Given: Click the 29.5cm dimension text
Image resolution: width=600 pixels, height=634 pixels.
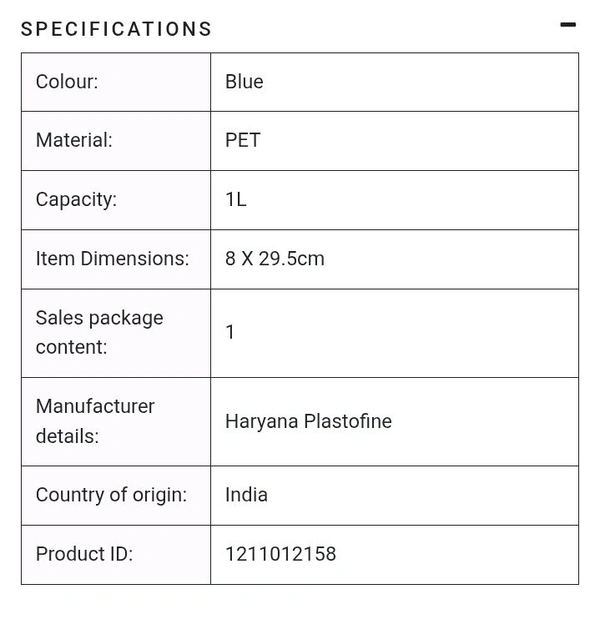Looking at the screenshot, I should [x=292, y=258].
